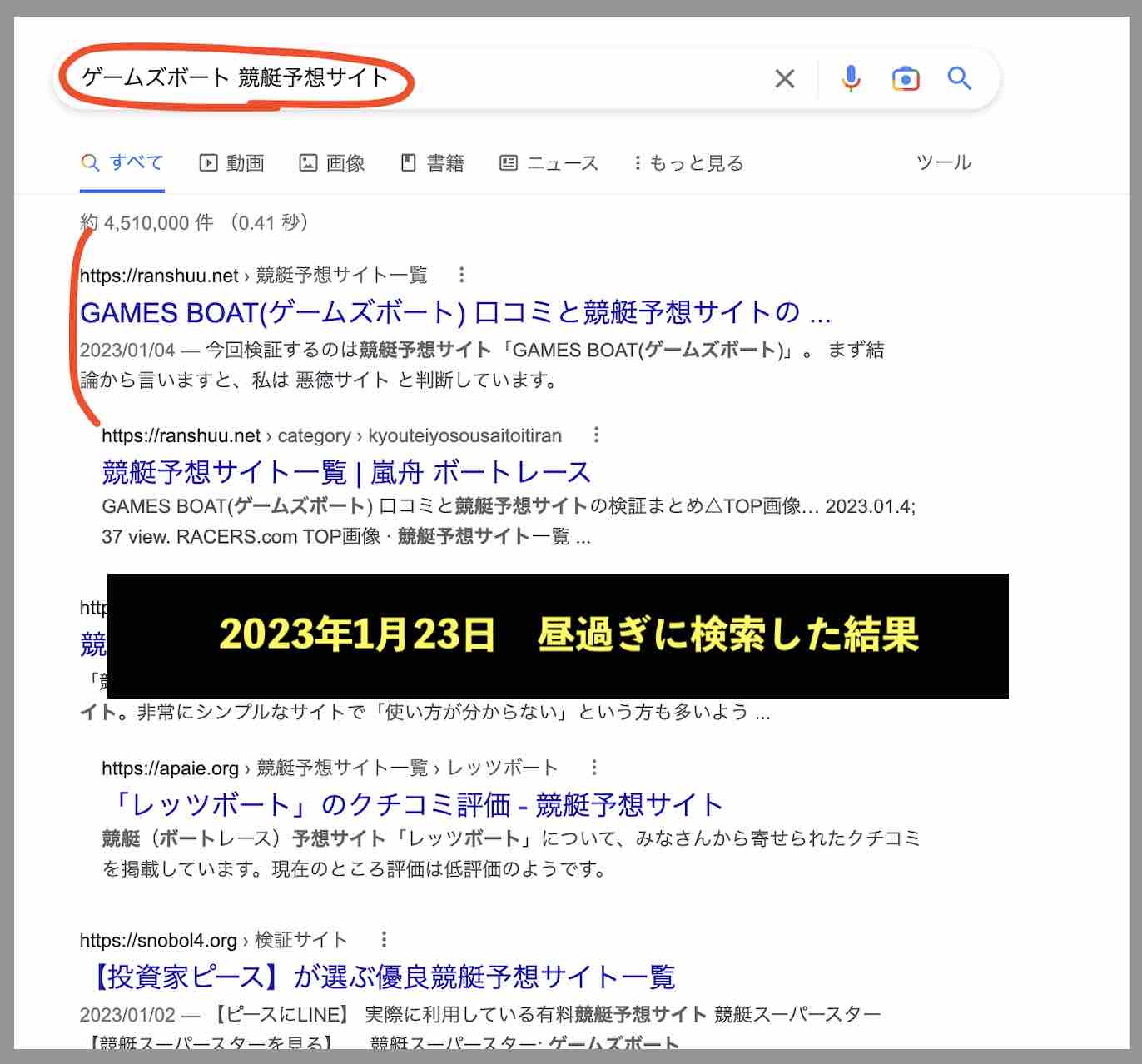Open Google Lens camera search
This screenshot has width=1142, height=1064.
(906, 77)
